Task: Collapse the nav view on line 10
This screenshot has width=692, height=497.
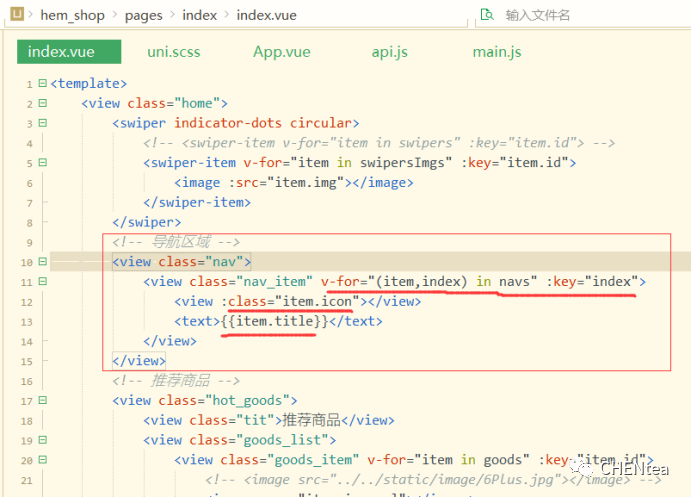Action: (42, 262)
